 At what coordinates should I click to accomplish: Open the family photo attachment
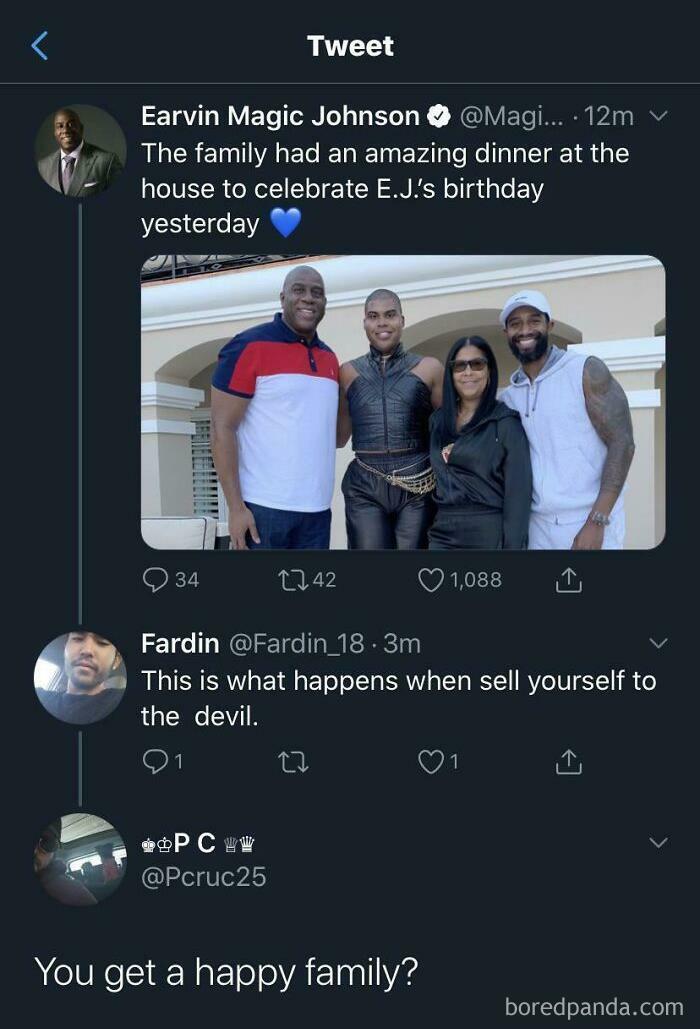point(402,402)
